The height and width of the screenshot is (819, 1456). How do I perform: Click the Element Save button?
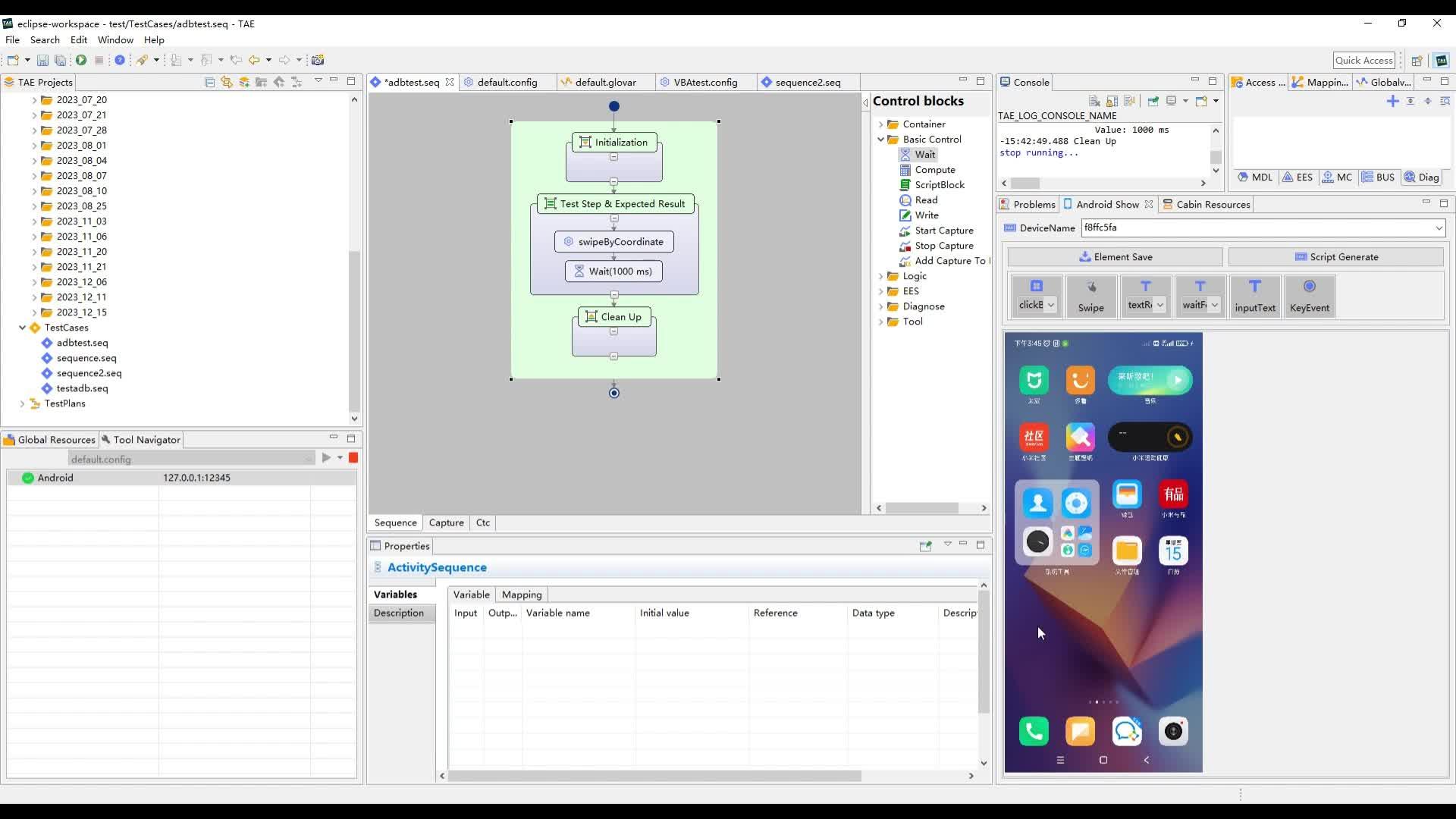point(1115,257)
